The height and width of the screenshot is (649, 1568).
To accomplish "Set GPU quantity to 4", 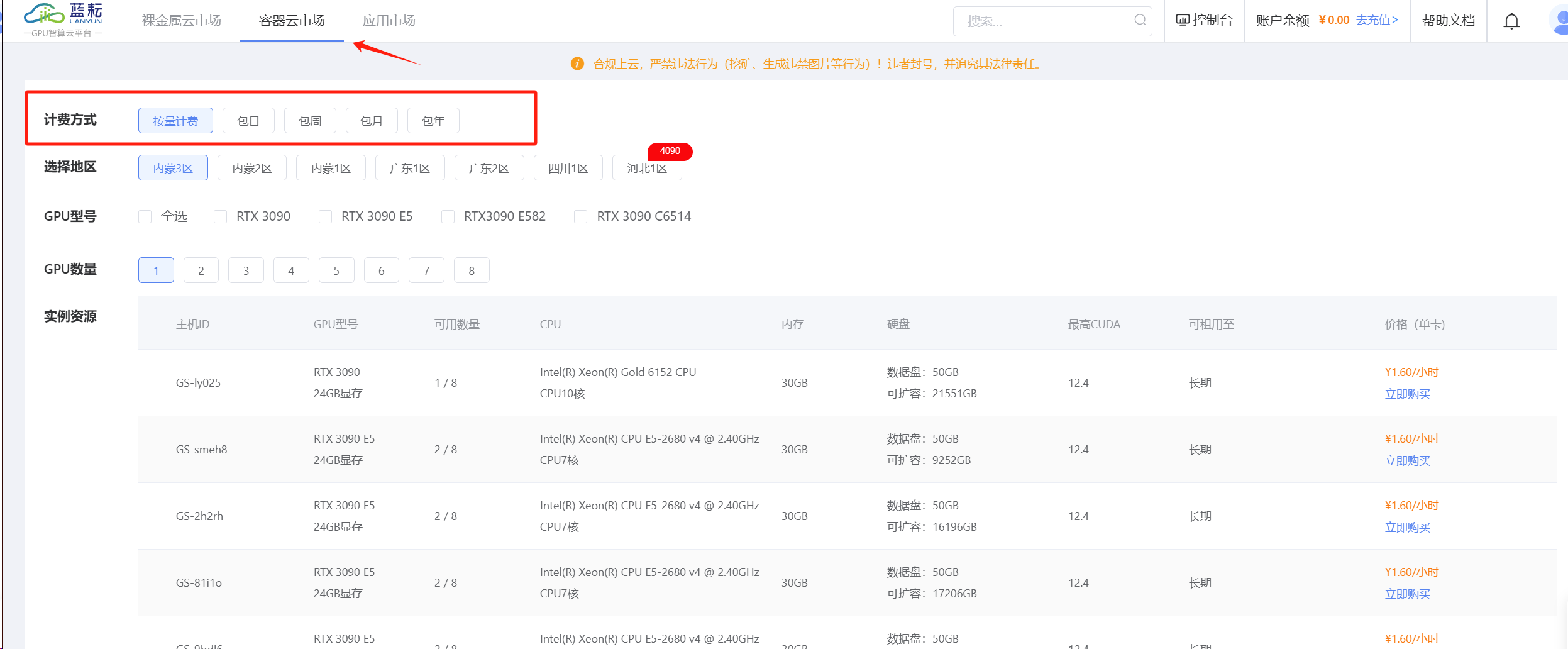I will coord(291,270).
